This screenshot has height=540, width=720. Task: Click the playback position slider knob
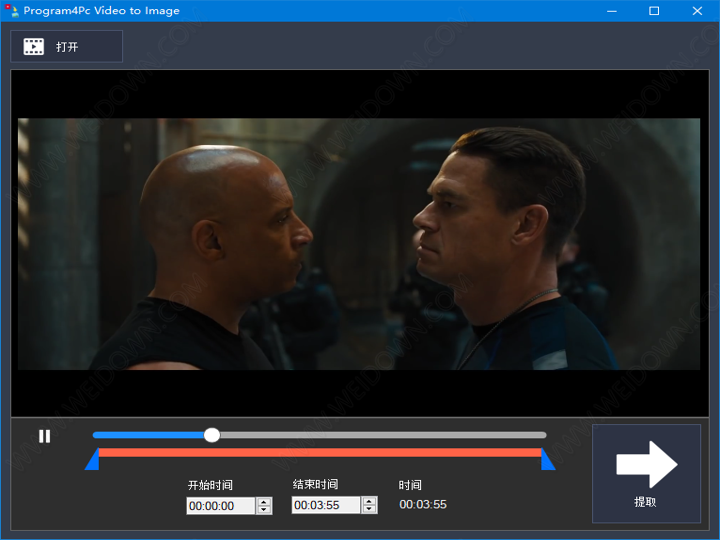click(212, 435)
